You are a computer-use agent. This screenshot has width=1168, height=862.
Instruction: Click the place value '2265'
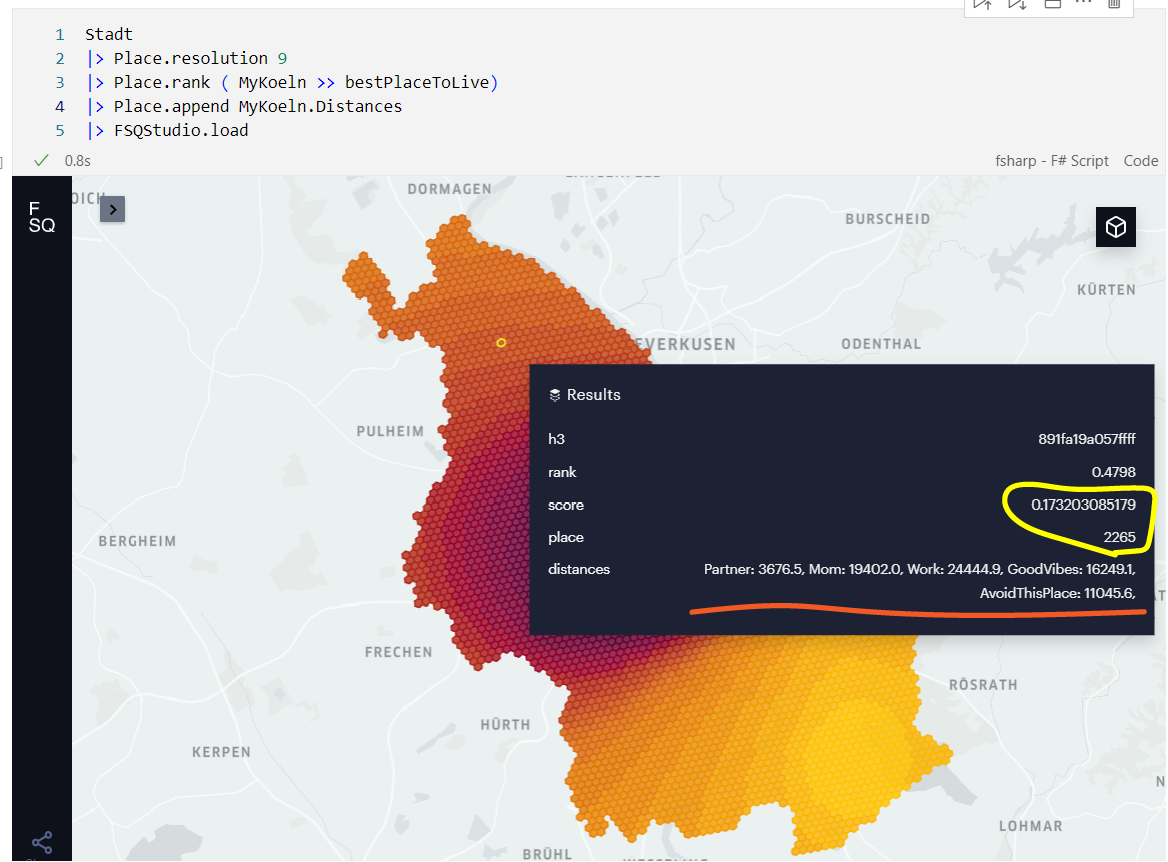coord(1120,537)
